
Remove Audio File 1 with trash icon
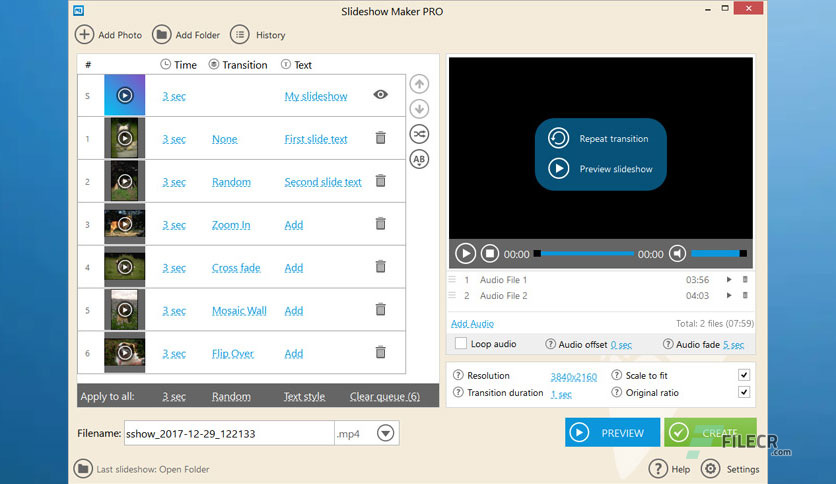click(745, 279)
